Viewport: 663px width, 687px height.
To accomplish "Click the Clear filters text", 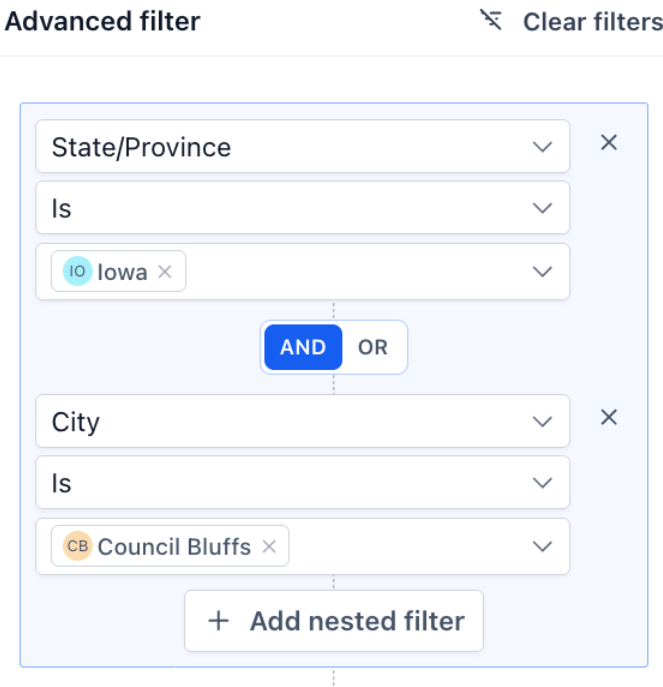I will pyautogui.click(x=592, y=21).
